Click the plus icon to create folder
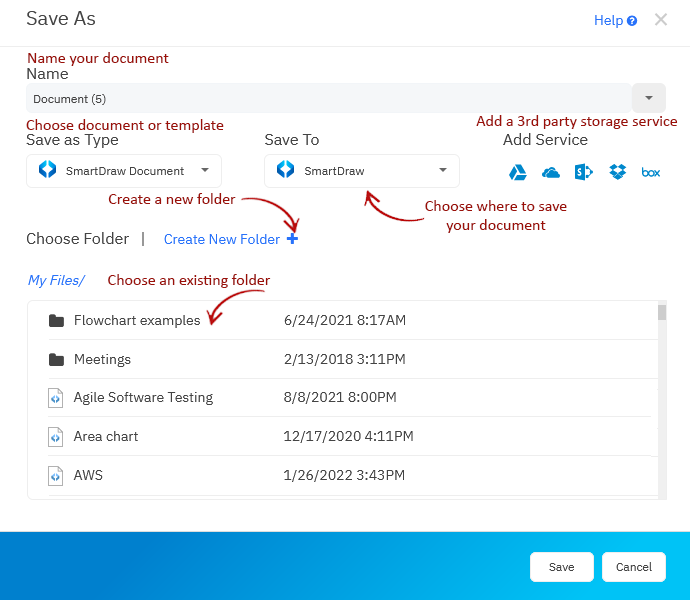 coord(292,239)
